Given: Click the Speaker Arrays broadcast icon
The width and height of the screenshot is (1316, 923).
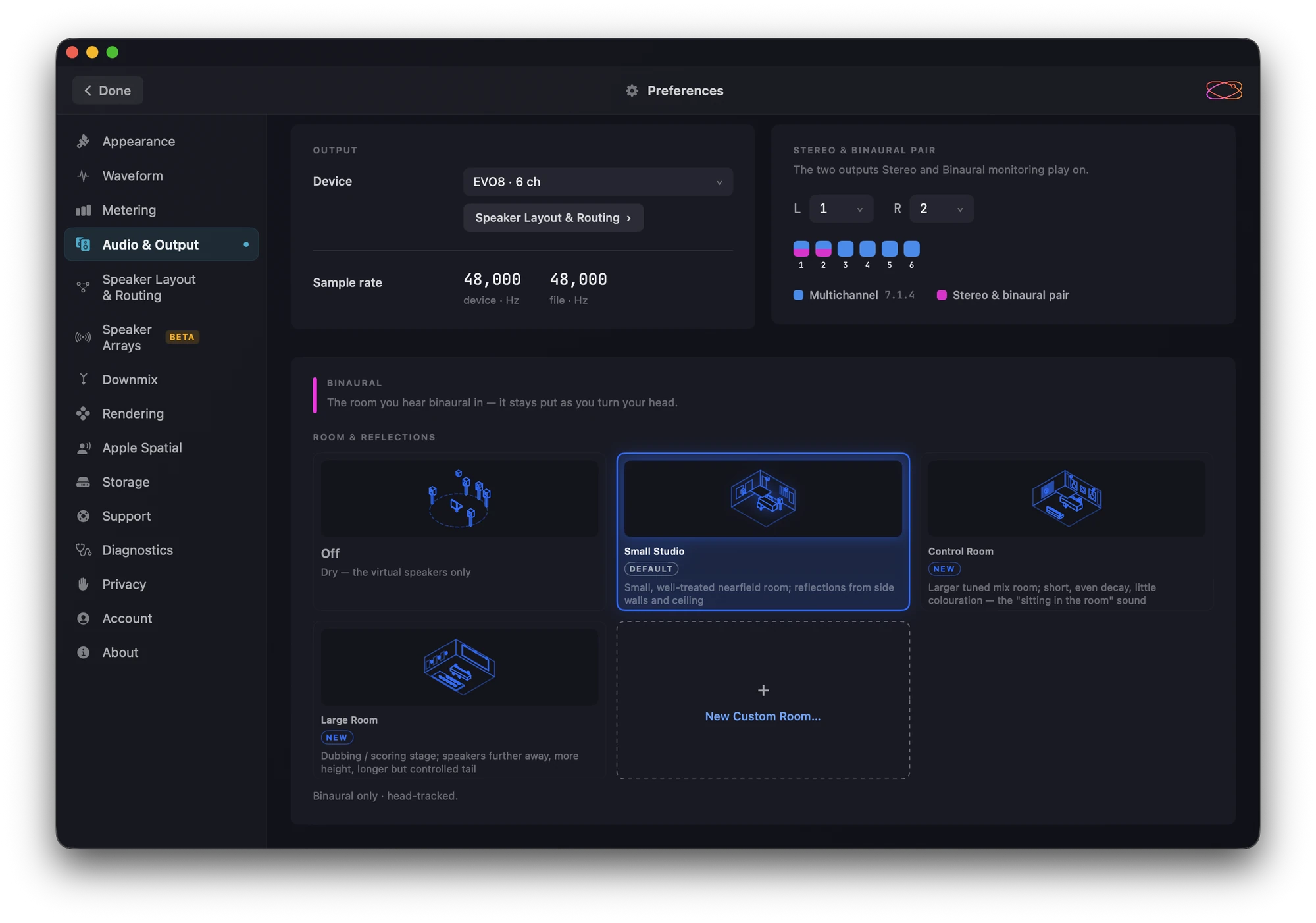Looking at the screenshot, I should pyautogui.click(x=83, y=337).
